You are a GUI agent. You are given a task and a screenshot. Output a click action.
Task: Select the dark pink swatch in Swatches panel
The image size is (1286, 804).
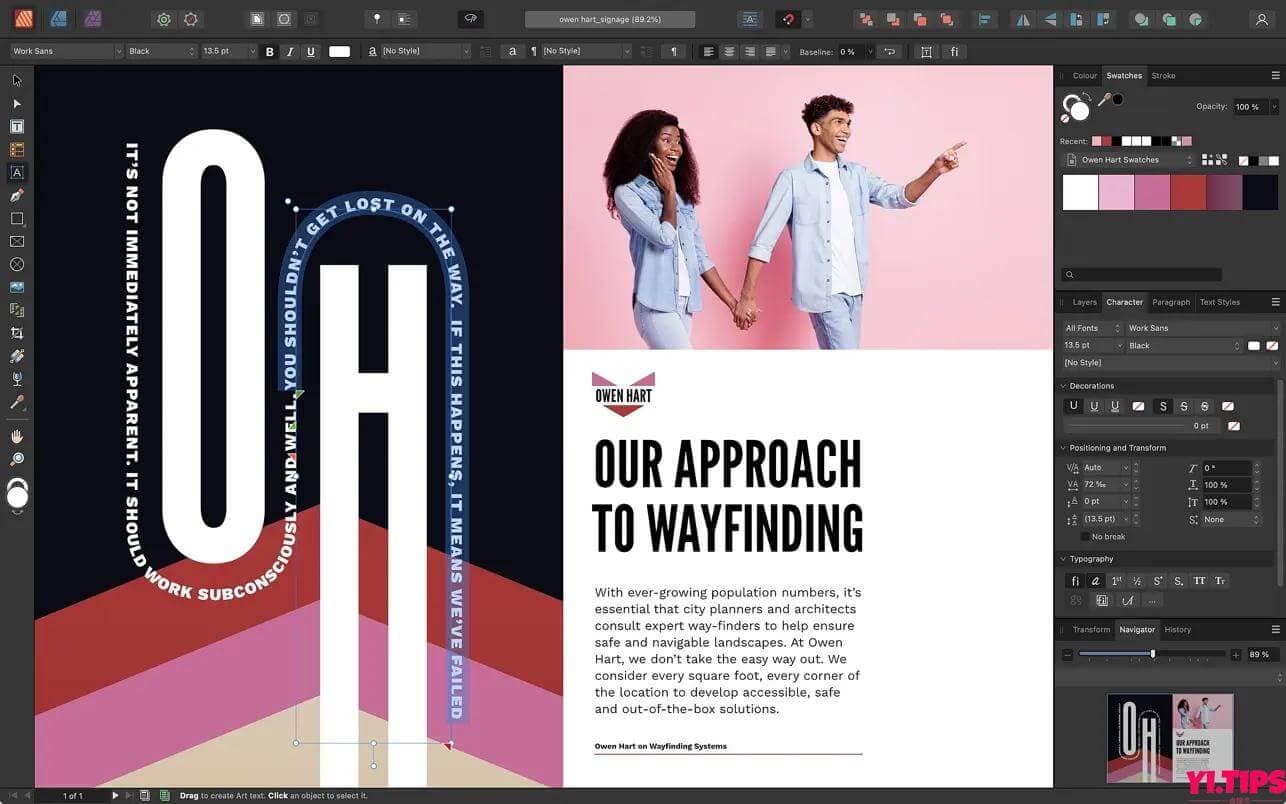coord(1153,191)
